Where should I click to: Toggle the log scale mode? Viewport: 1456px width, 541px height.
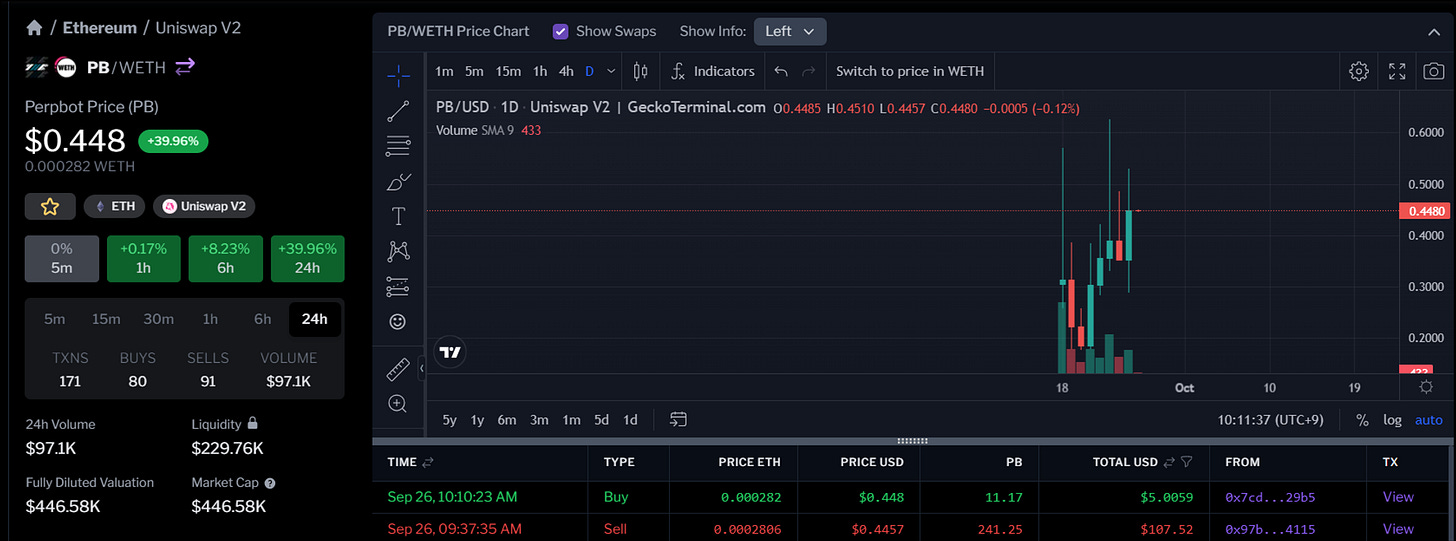1392,420
